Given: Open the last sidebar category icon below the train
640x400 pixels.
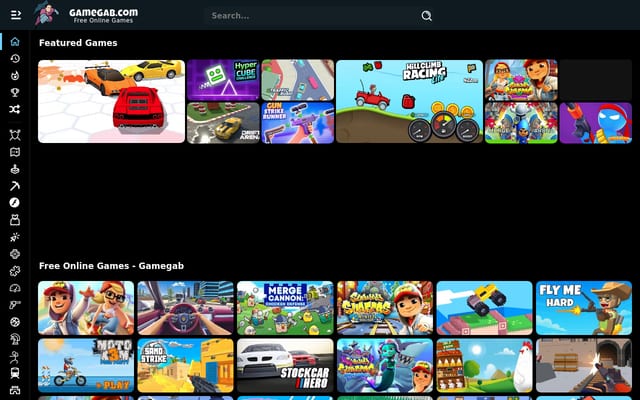Looking at the screenshot, I should tap(15, 390).
